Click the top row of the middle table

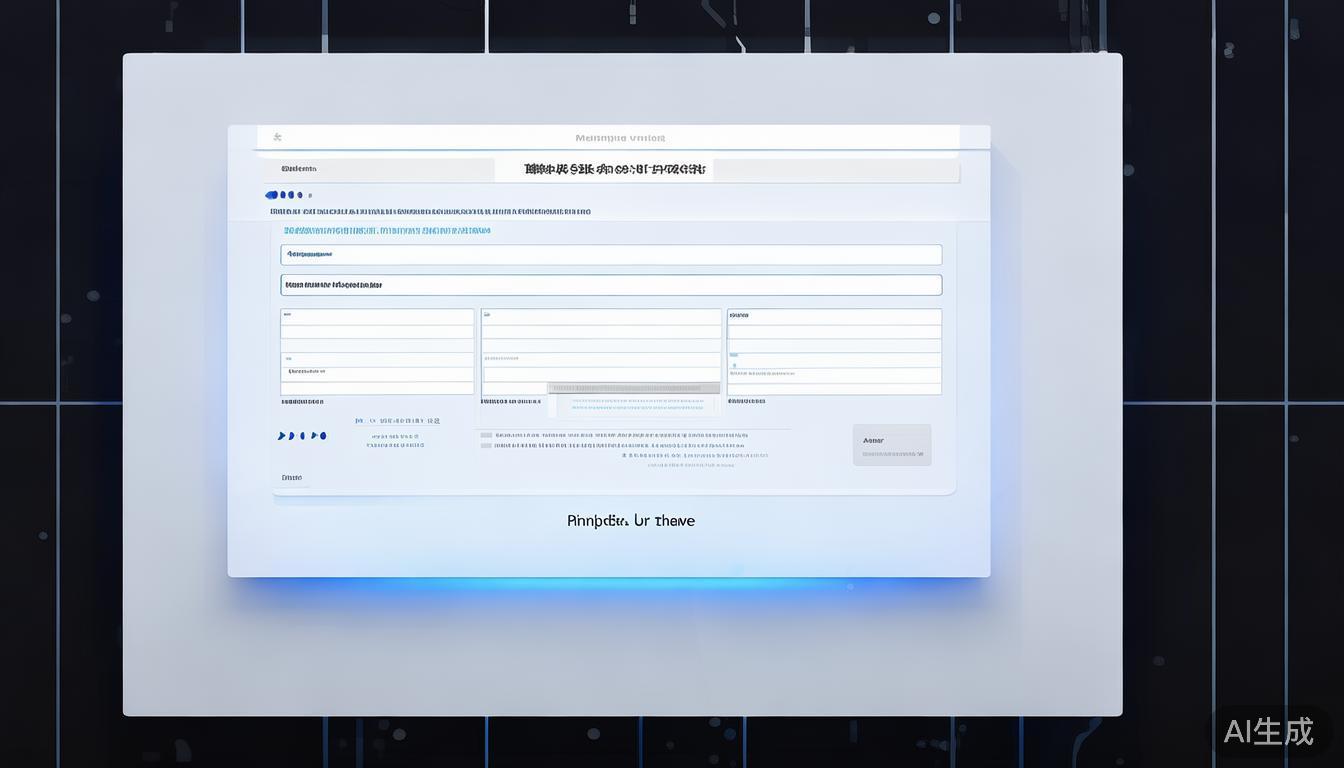pos(601,316)
